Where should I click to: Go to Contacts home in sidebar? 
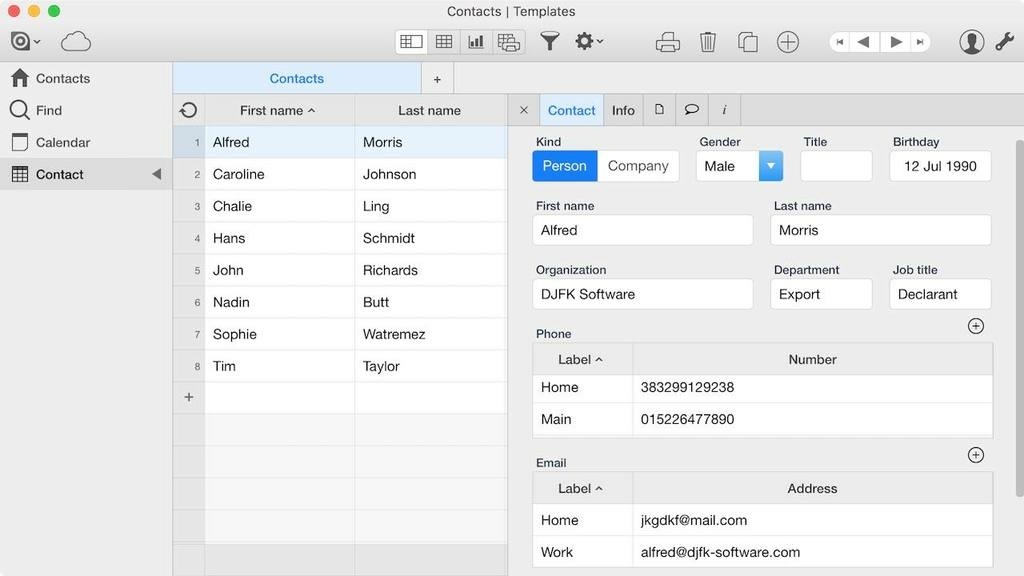(x=86, y=78)
